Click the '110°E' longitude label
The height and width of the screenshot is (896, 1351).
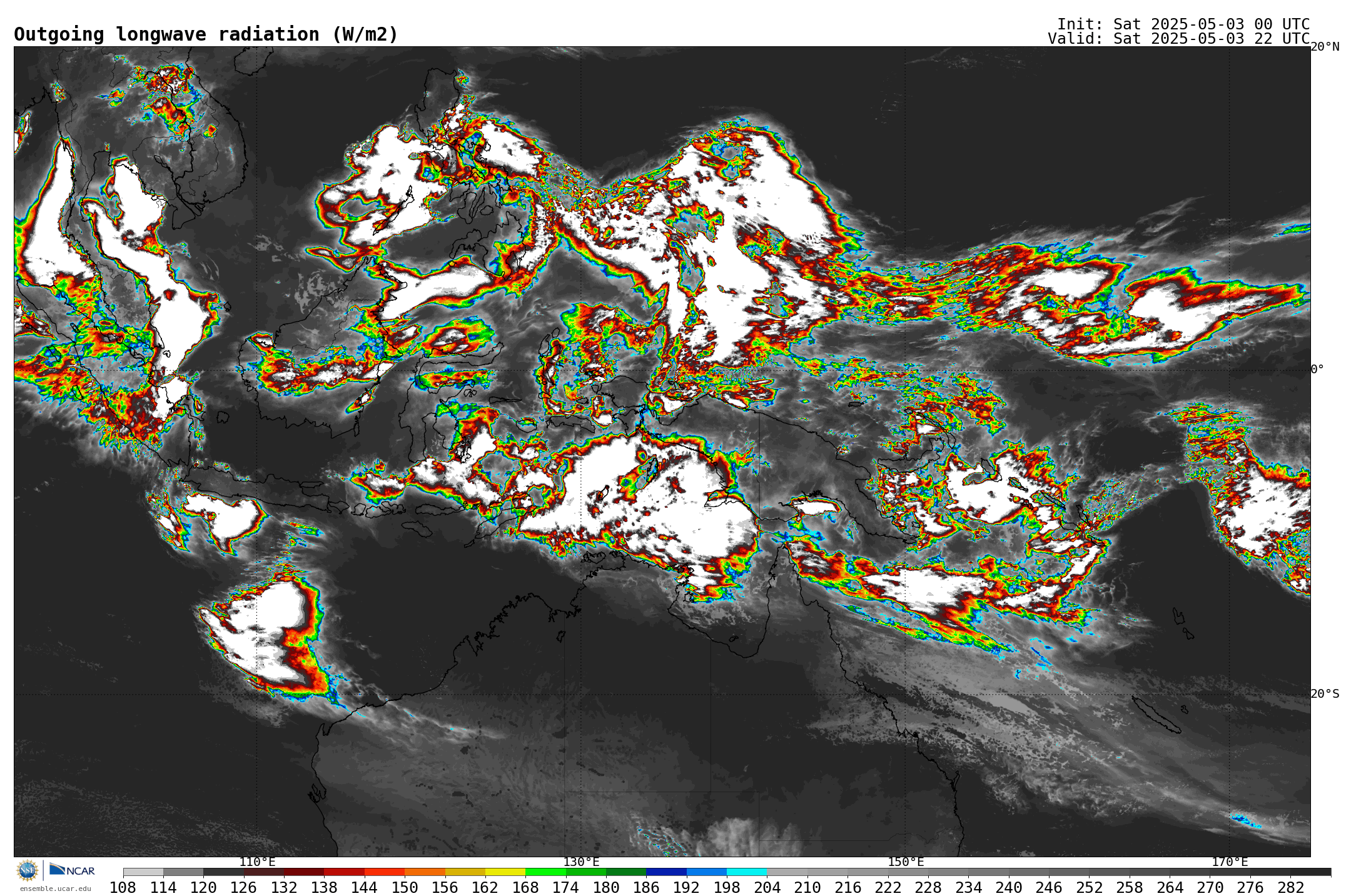tap(257, 862)
